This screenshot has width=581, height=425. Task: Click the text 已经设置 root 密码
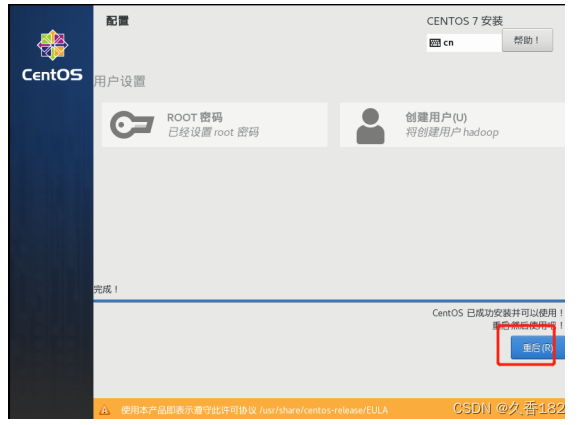coord(213,132)
